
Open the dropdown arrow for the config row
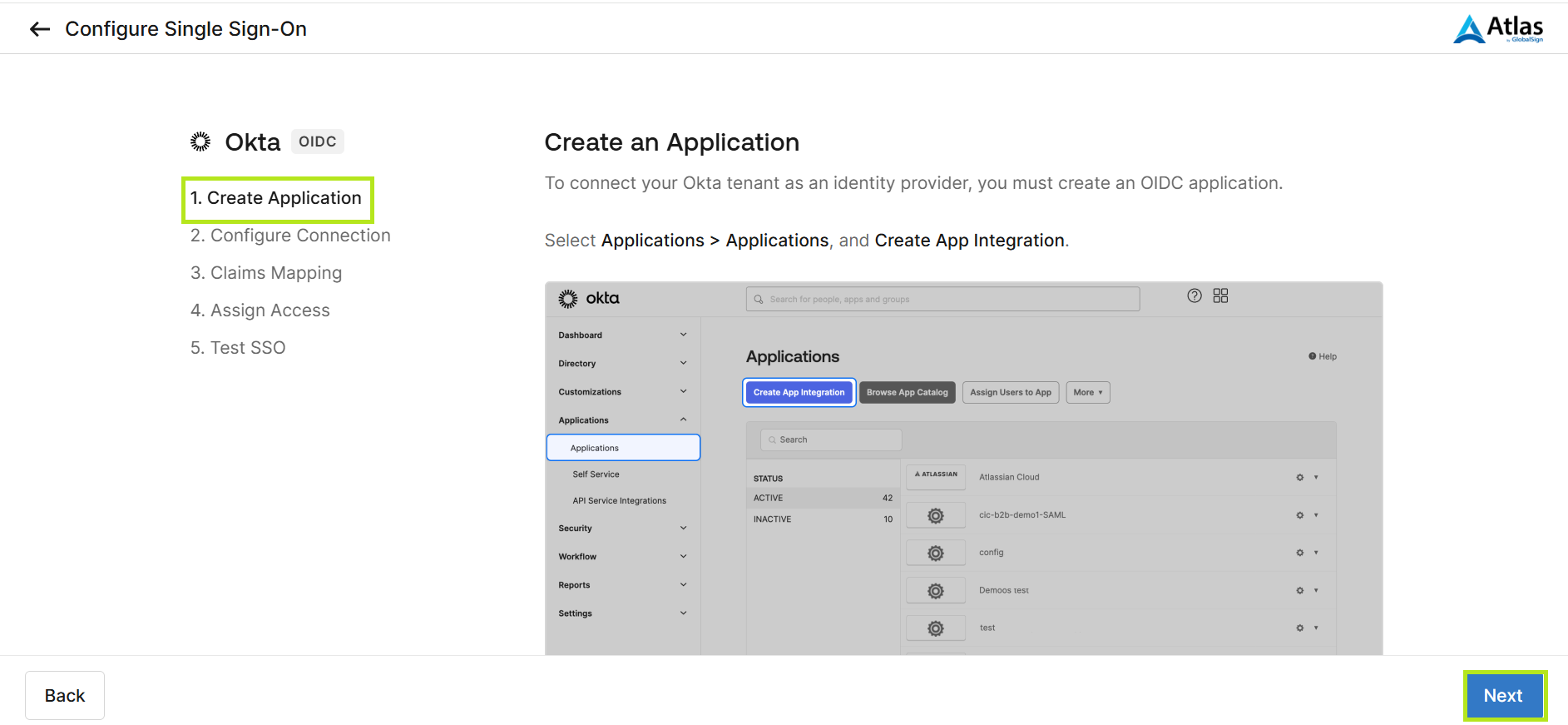point(1316,553)
